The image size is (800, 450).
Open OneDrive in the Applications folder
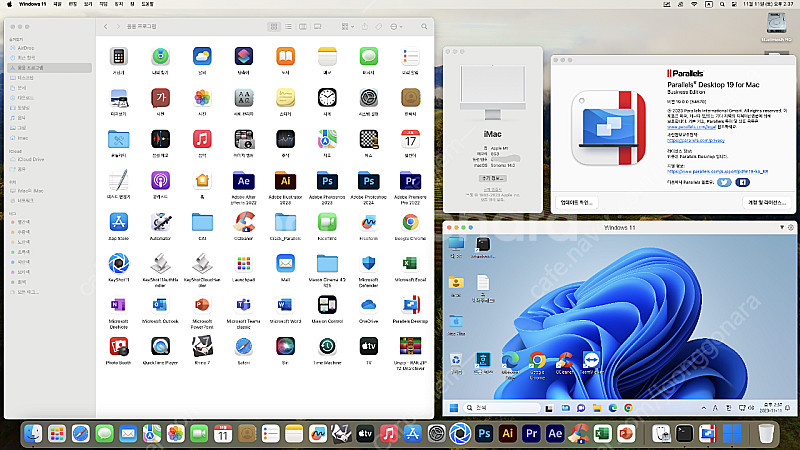[368, 305]
